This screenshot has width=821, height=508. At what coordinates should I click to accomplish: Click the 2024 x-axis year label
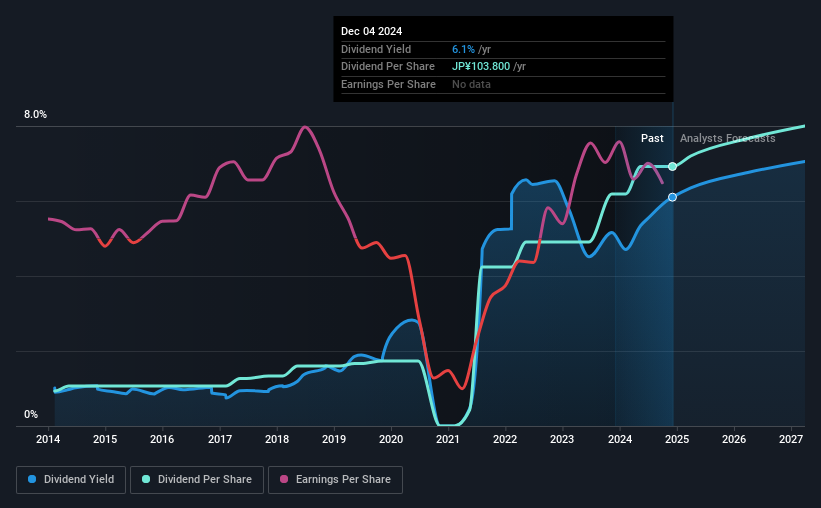pyautogui.click(x=619, y=439)
